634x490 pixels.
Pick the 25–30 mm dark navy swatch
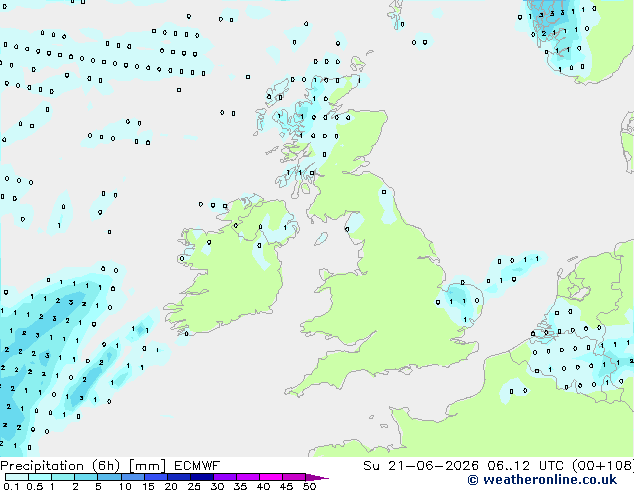tap(202, 477)
